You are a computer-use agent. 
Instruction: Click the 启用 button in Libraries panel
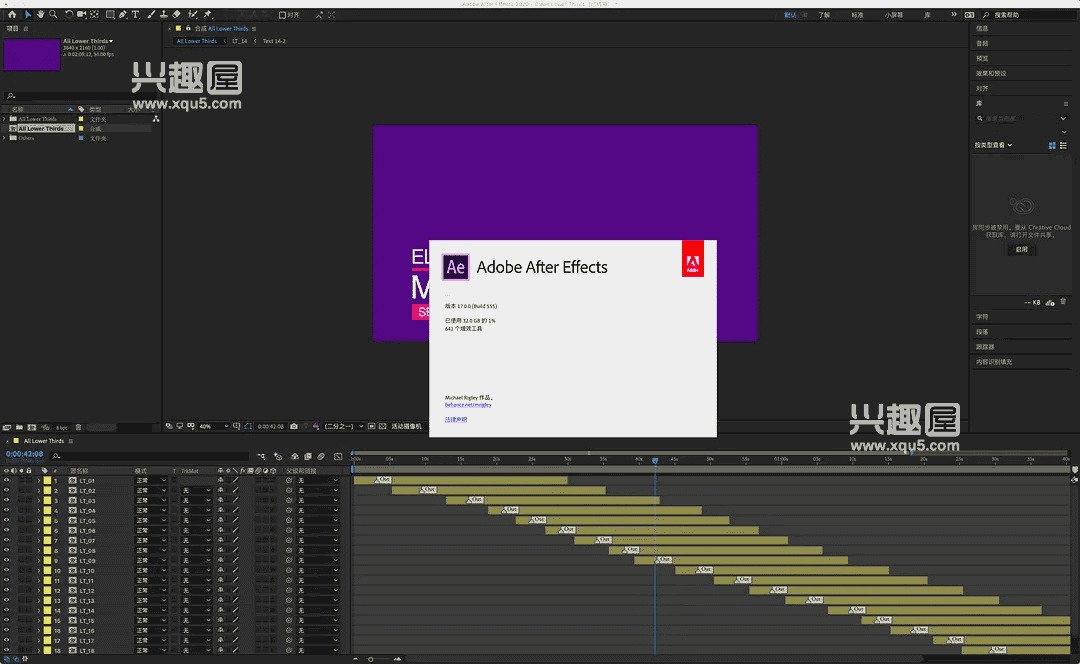click(1021, 249)
